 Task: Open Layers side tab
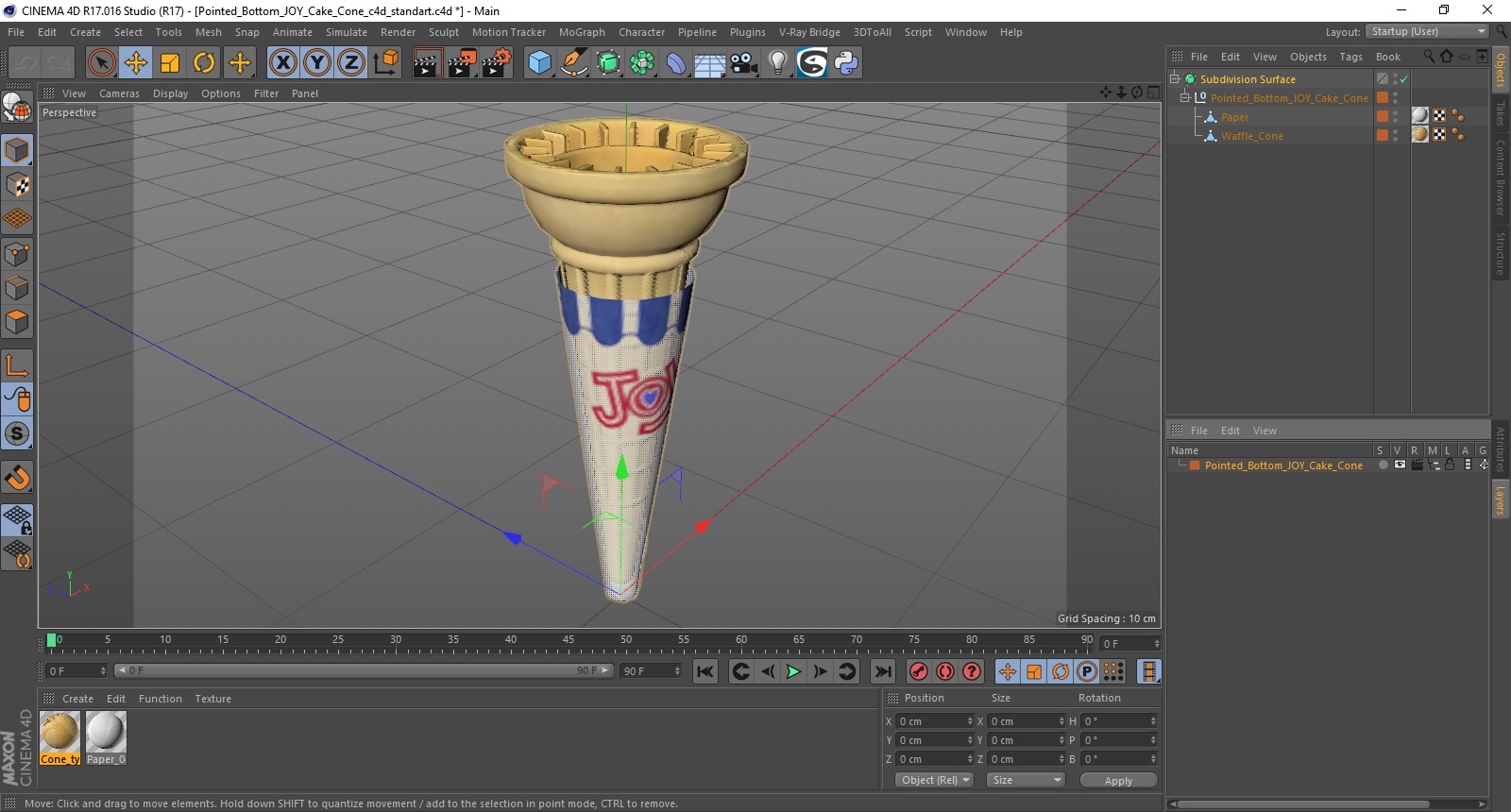click(x=1500, y=500)
